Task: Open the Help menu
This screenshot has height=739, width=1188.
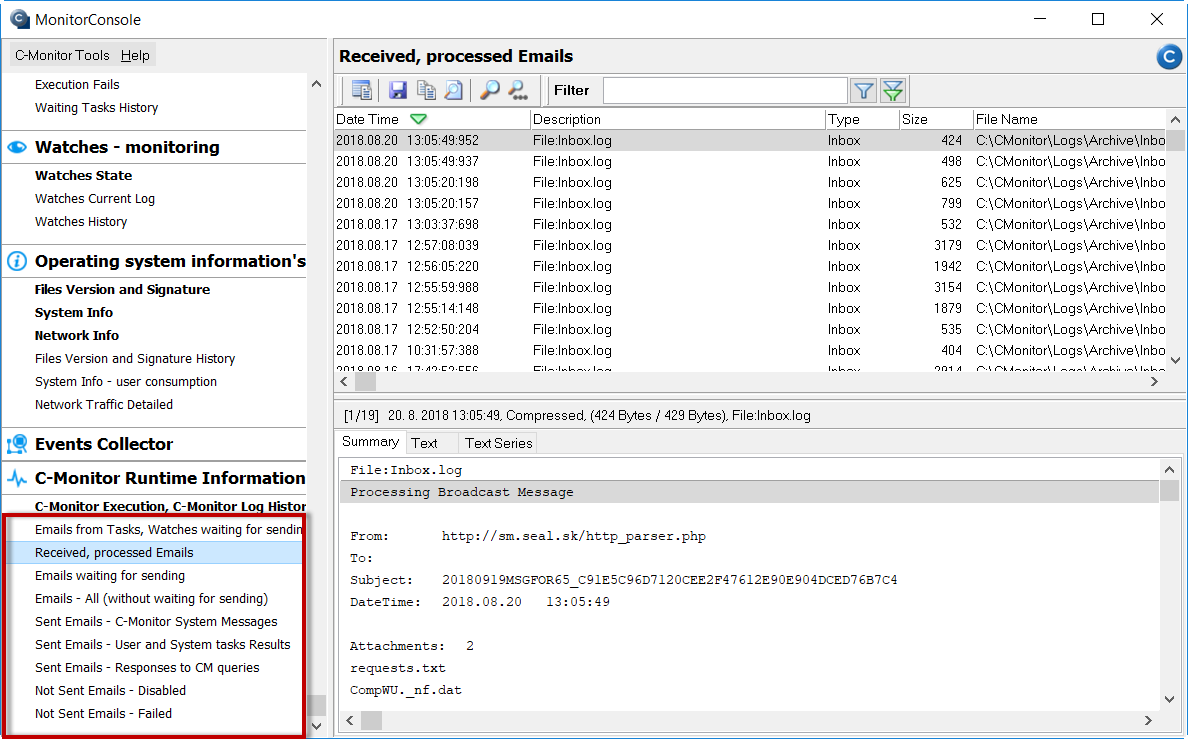Action: point(135,55)
